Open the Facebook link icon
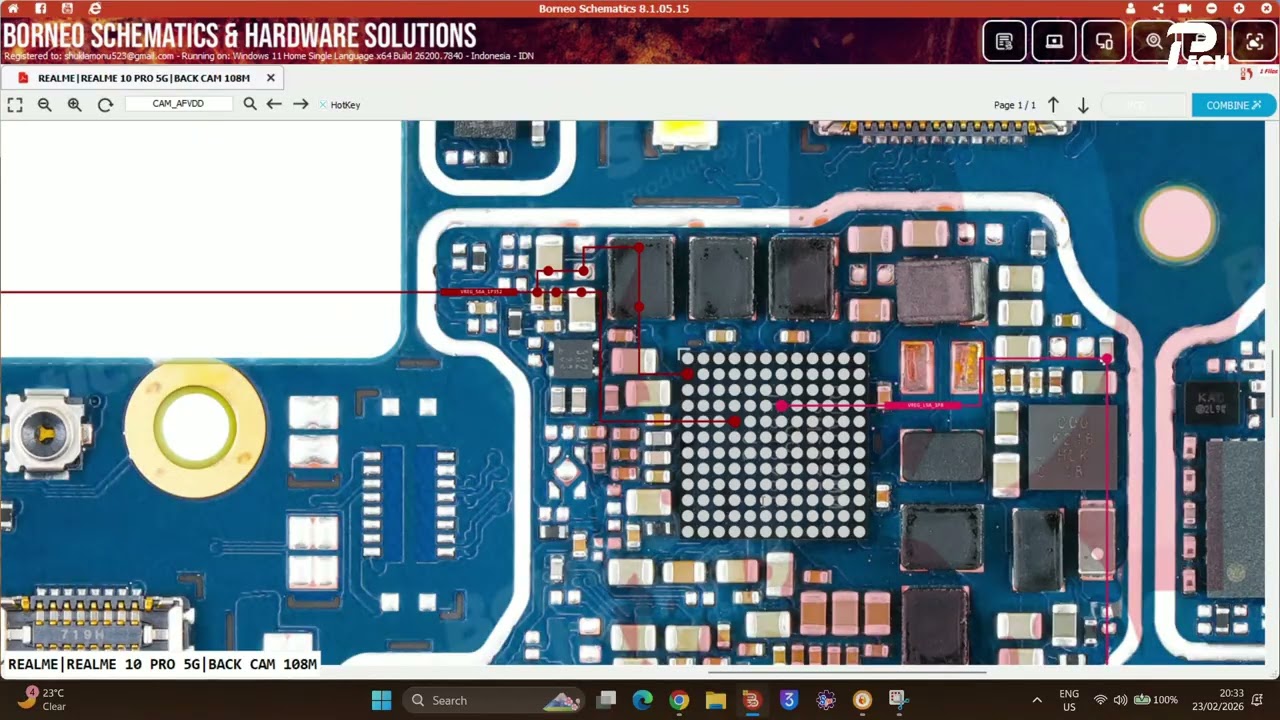Screen dimensions: 1280x720 point(40,8)
